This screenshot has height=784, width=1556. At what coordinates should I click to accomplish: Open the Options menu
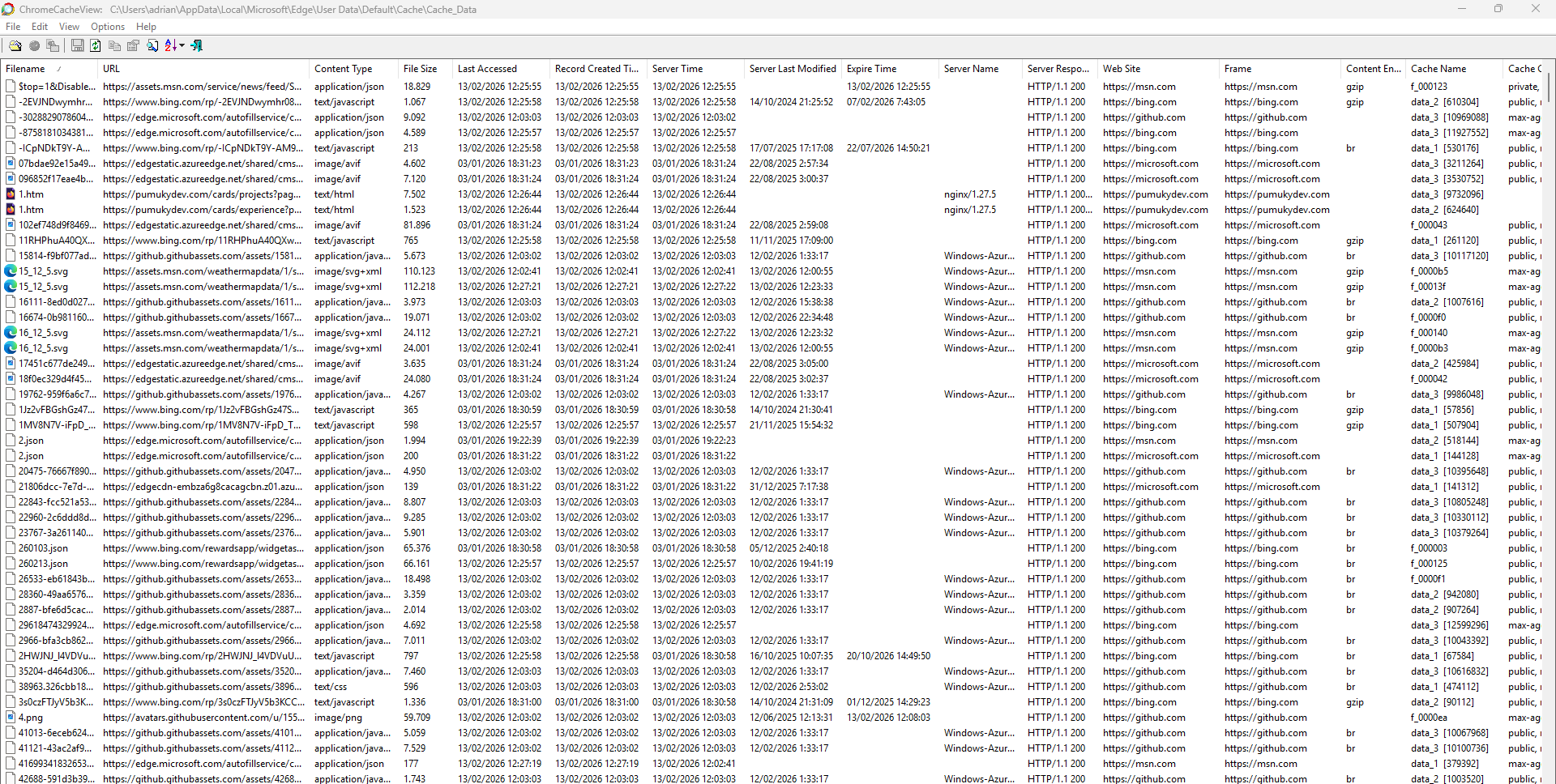coord(108,27)
